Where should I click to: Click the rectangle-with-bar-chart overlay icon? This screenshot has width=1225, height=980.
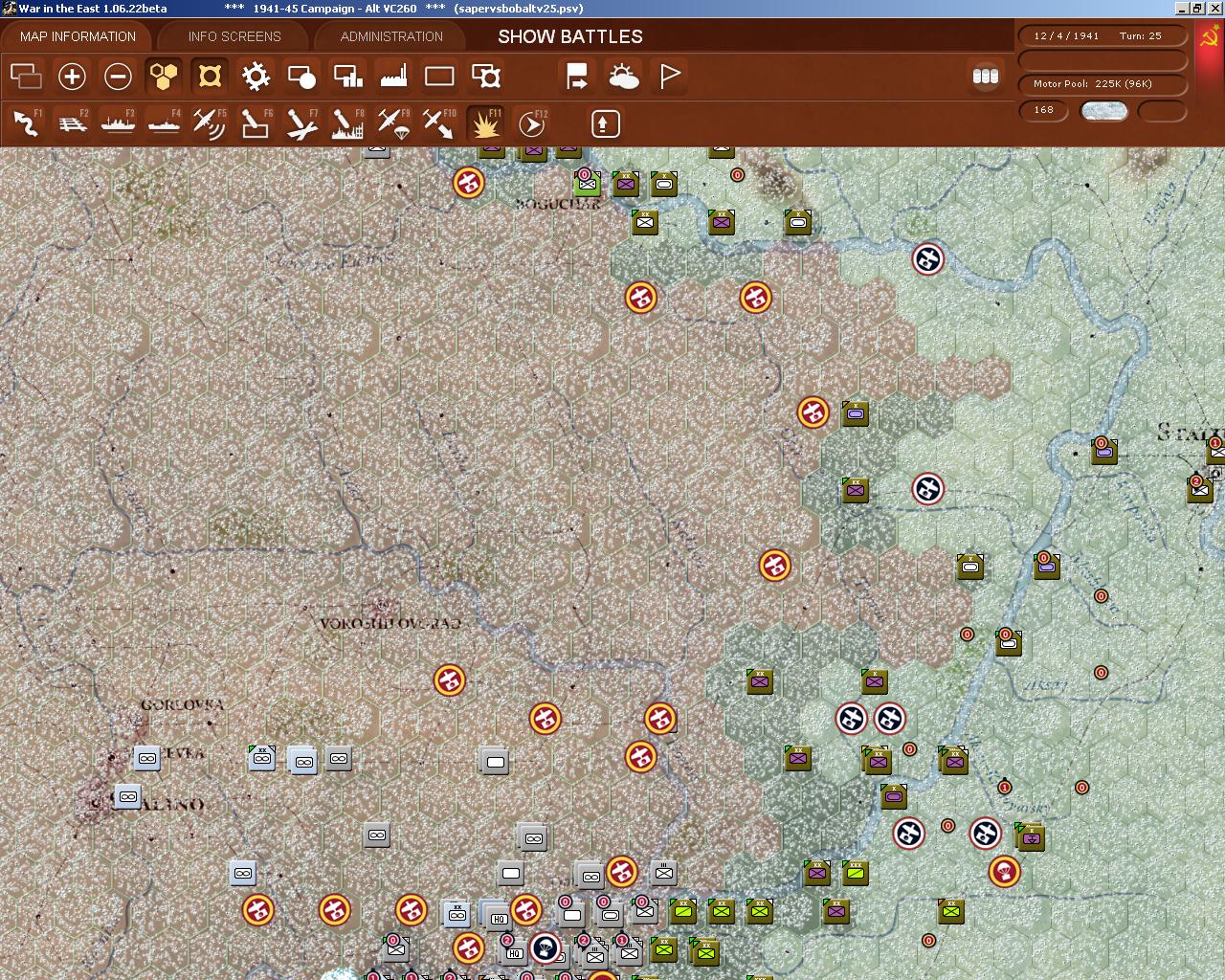(347, 77)
